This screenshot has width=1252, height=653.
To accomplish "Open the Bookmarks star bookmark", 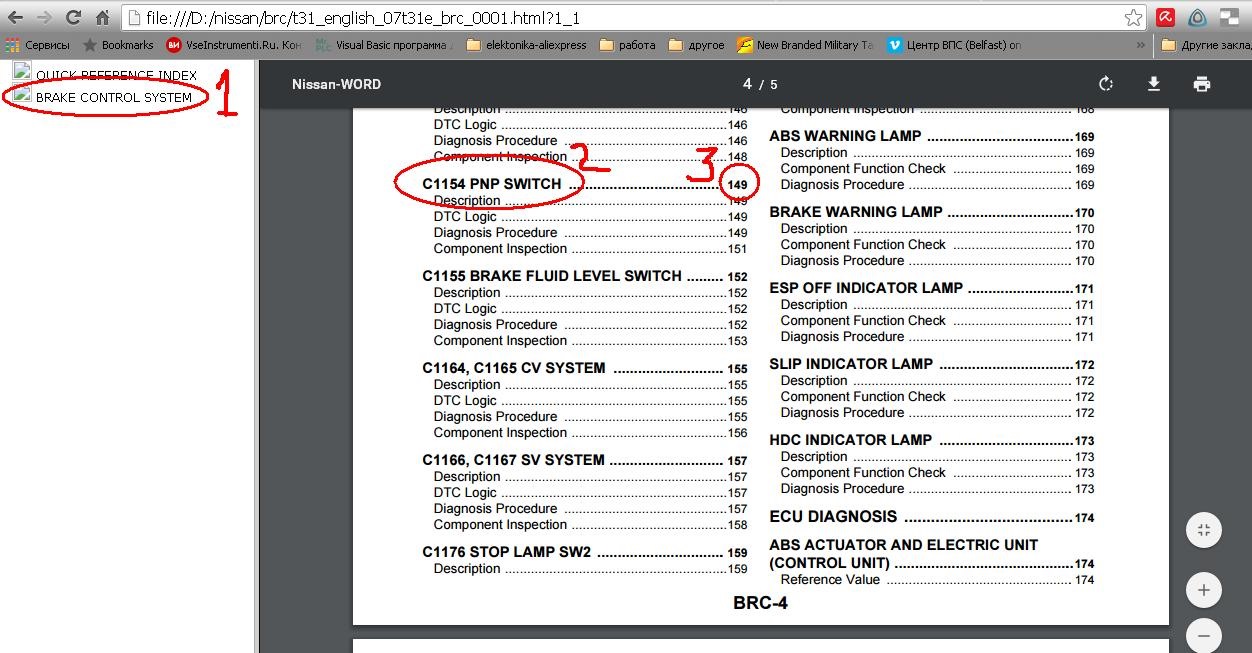I will (x=118, y=45).
